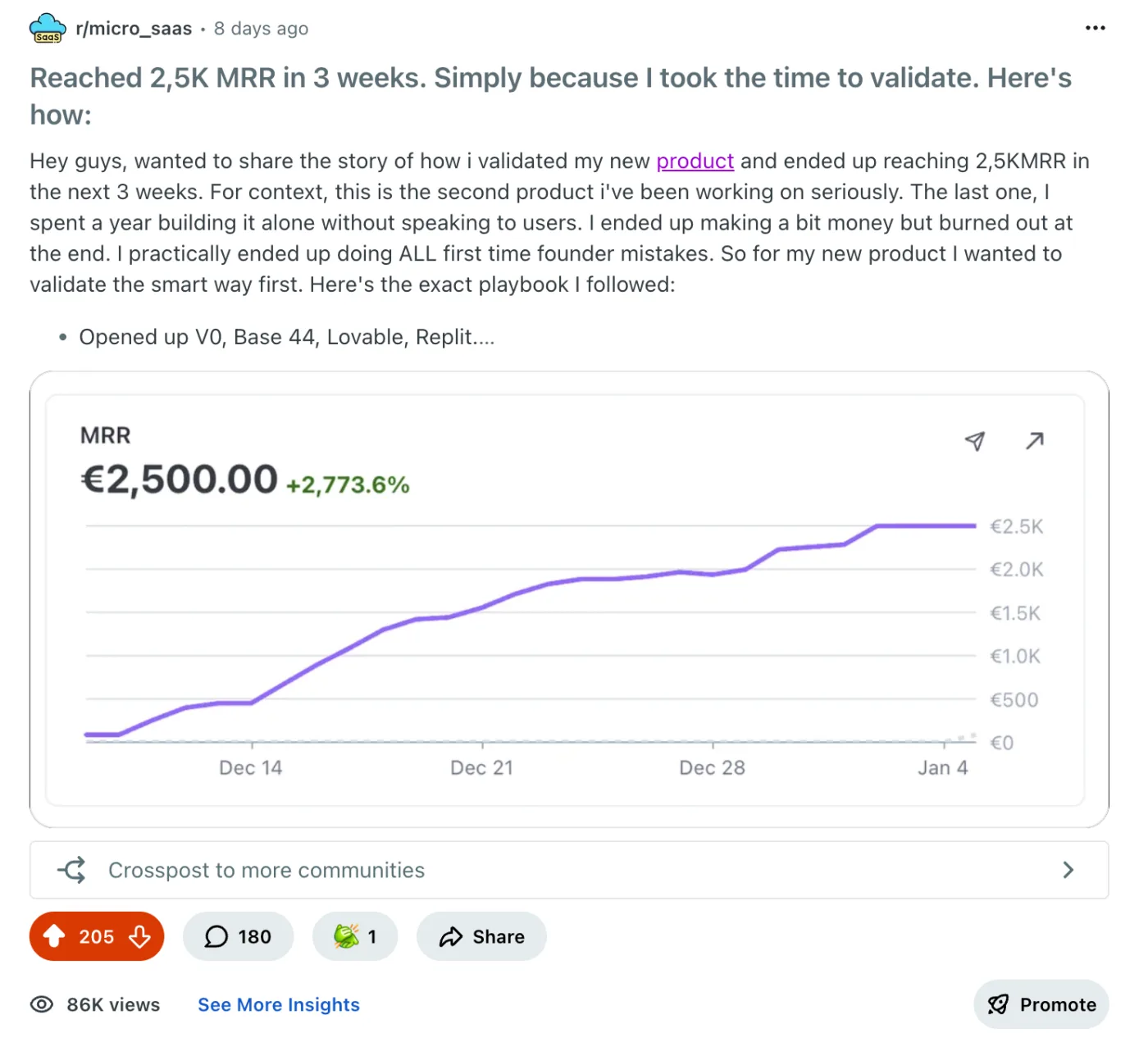Click the award button showing 1
Viewport: 1148px width, 1042px height.
(355, 936)
